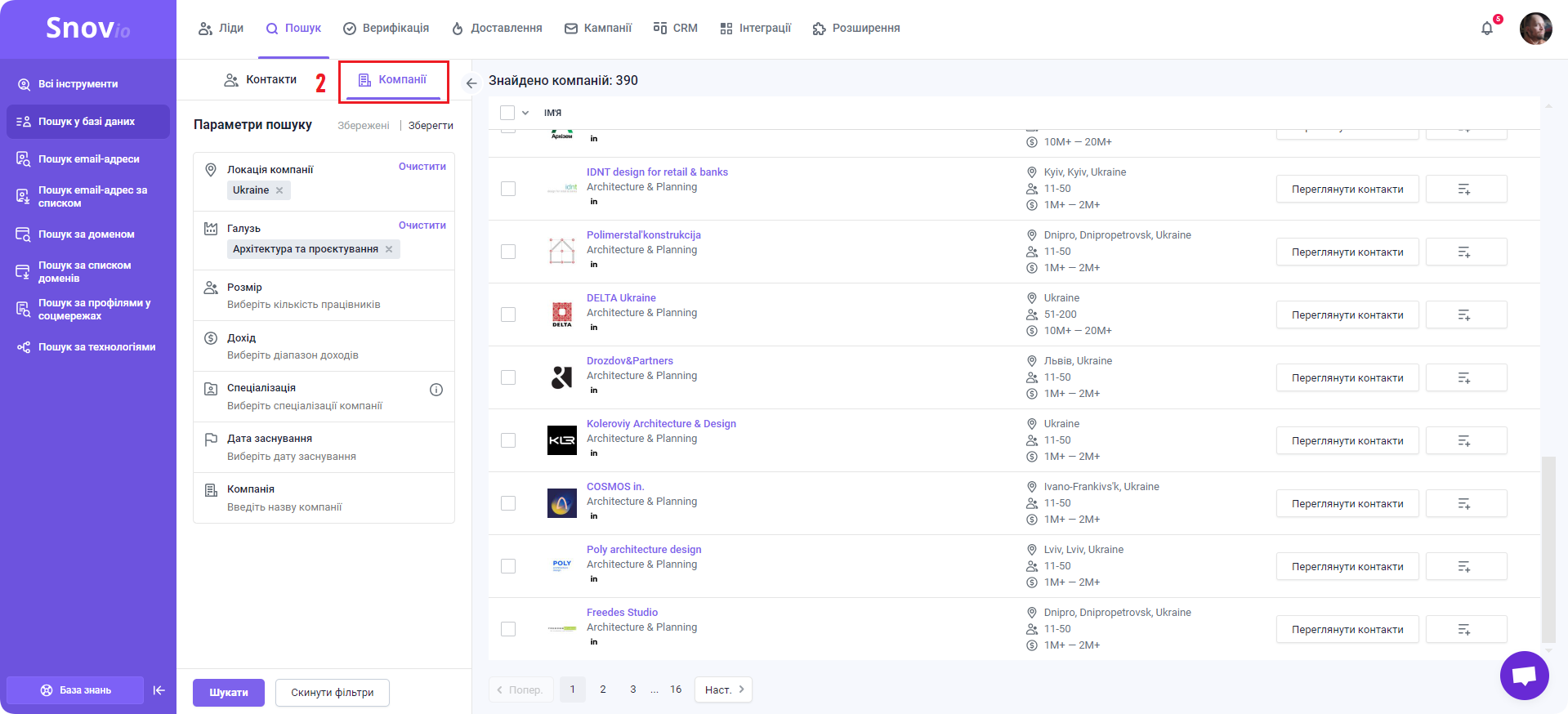
Task: Clear the location filter Очистити
Action: (x=422, y=167)
